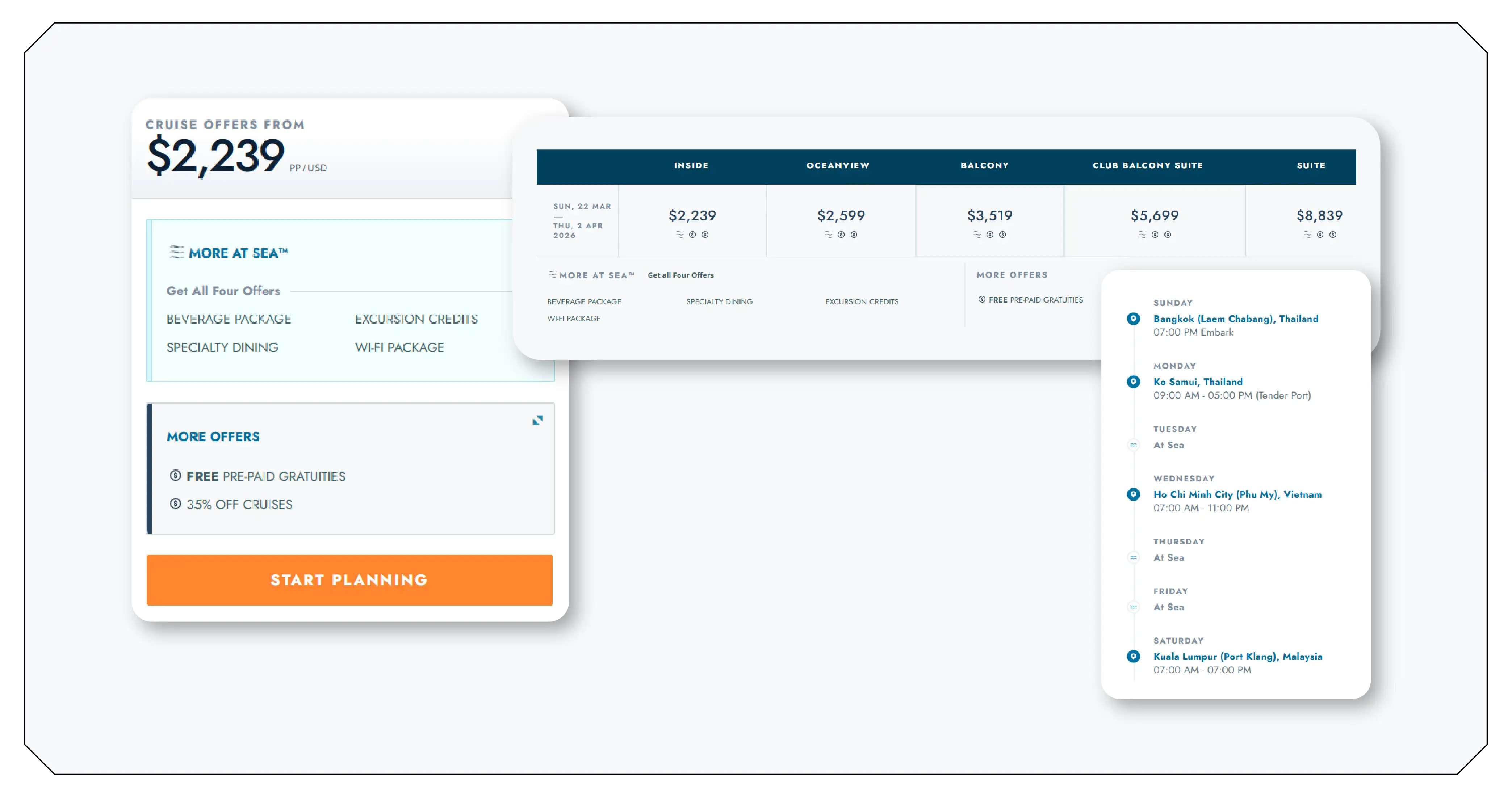The image size is (1512, 797).
Task: Select the Club Balcony Suite column header
Action: tap(1148, 166)
